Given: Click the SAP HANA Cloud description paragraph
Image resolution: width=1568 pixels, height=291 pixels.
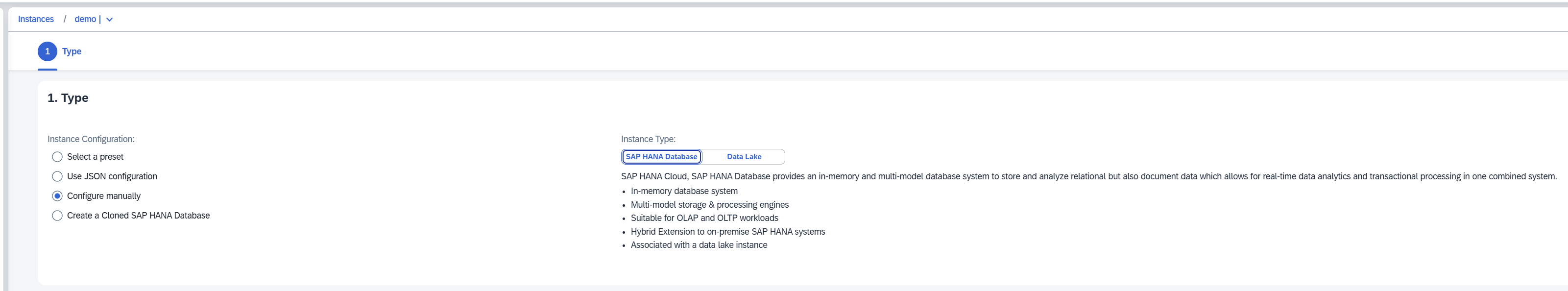Looking at the screenshot, I should click(1089, 176).
